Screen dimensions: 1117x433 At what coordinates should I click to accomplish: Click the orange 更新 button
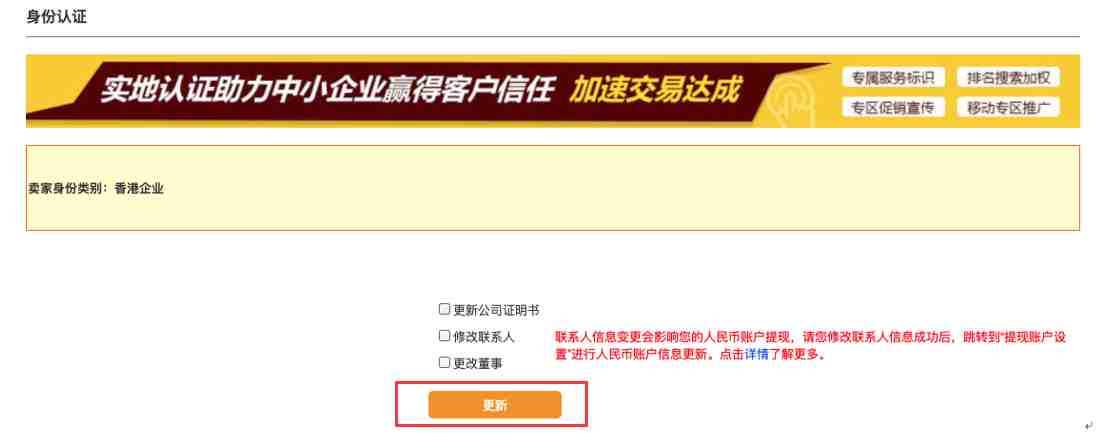(494, 405)
